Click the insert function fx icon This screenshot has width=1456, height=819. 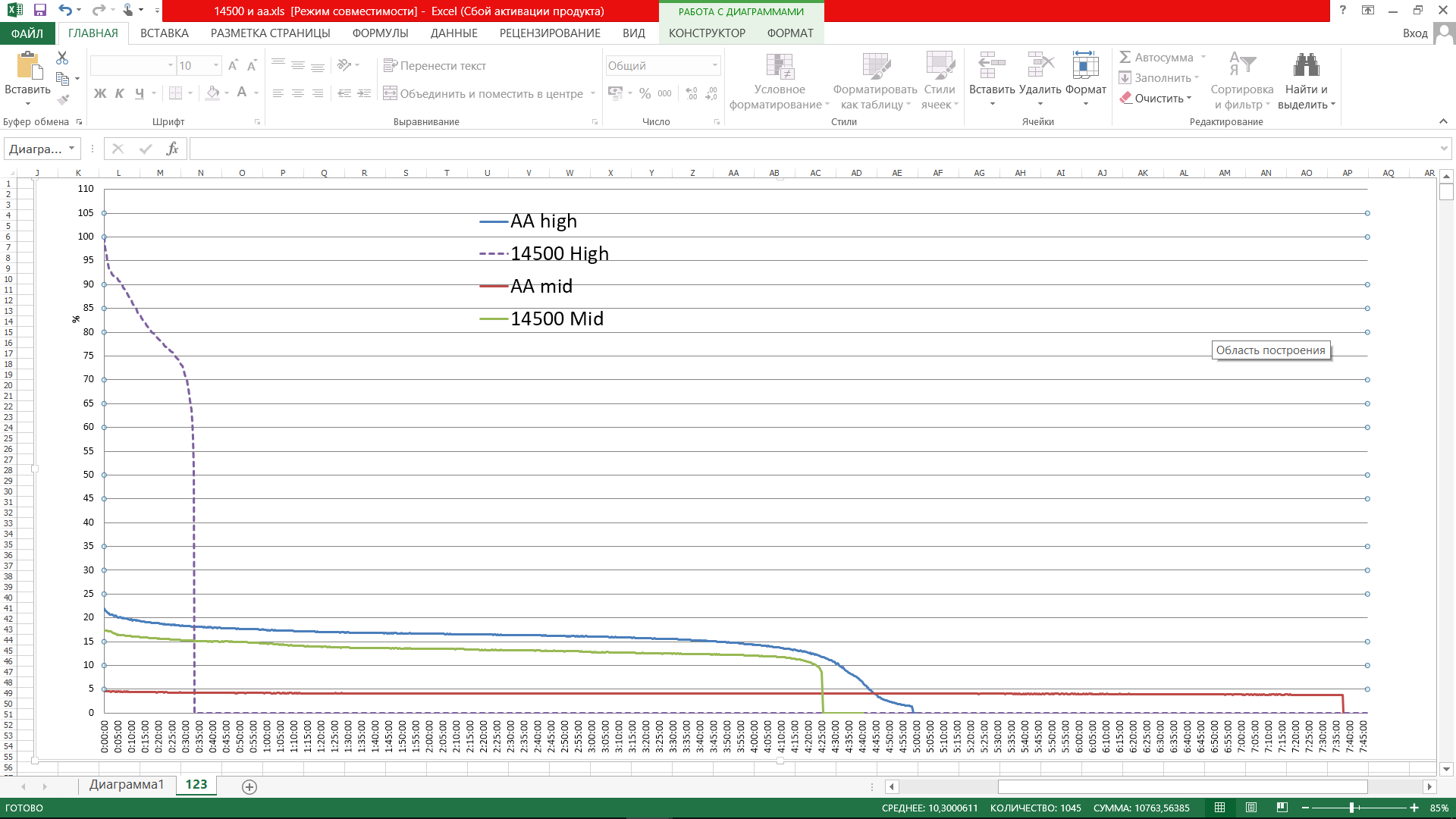tap(173, 149)
